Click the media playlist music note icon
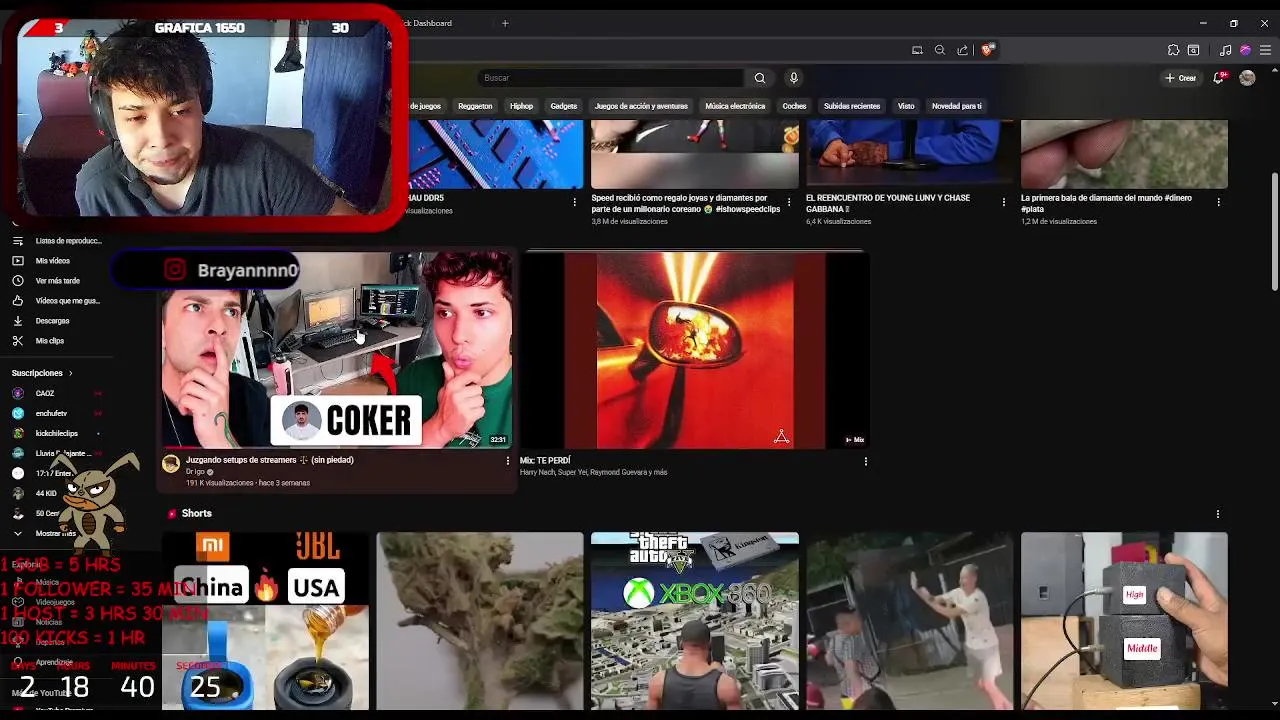 (x=1226, y=50)
